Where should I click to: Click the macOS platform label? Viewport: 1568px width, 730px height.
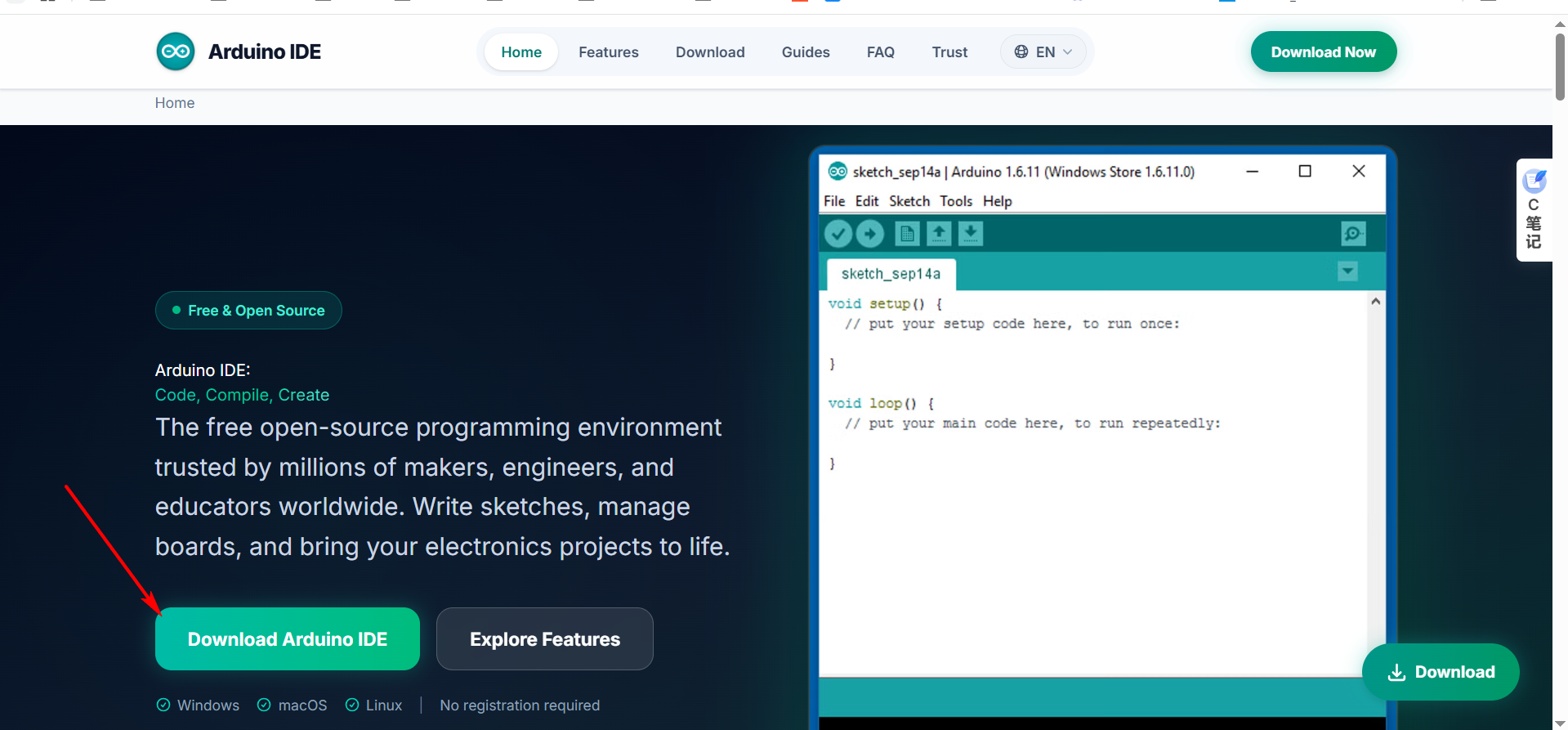[302, 705]
